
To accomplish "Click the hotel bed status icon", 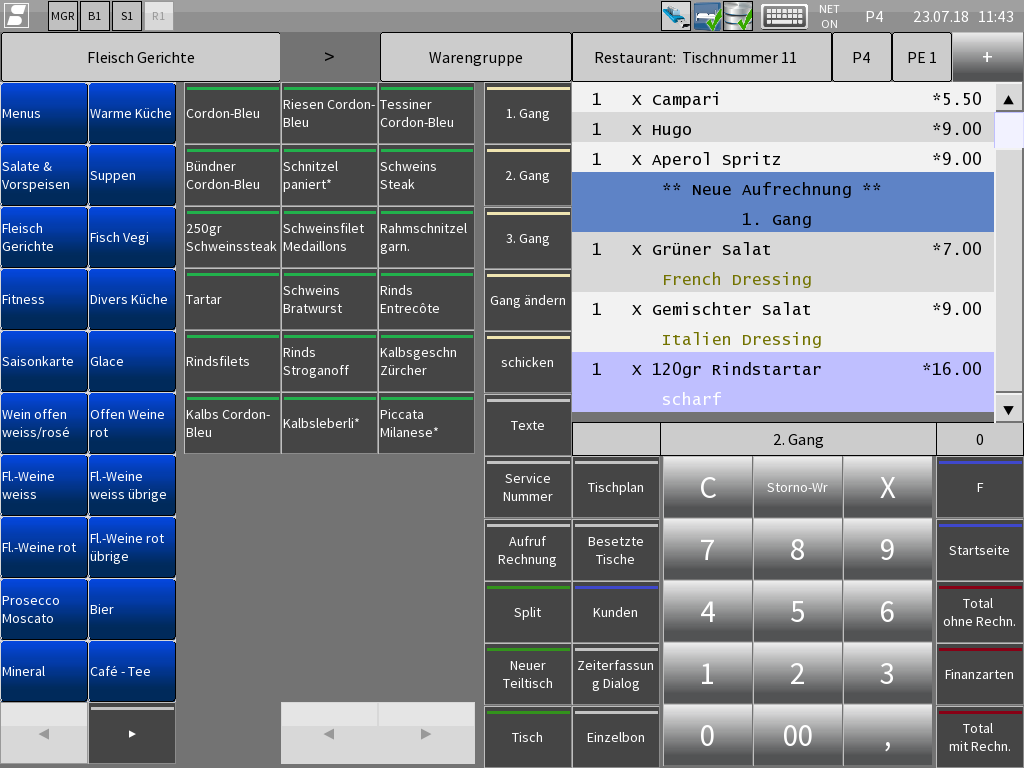I will coord(707,16).
